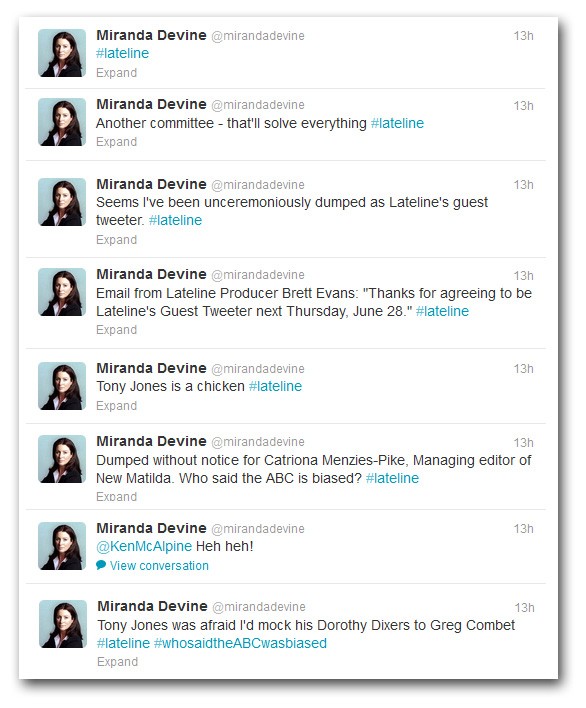Expand the first #lateline-only tweet
The image size is (586, 708).
coord(116,73)
